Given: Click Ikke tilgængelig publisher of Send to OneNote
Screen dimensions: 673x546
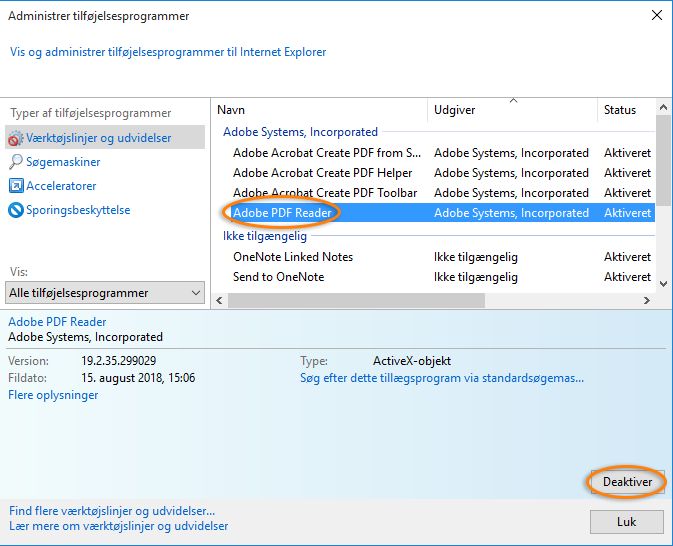Looking at the screenshot, I should coord(476,277).
